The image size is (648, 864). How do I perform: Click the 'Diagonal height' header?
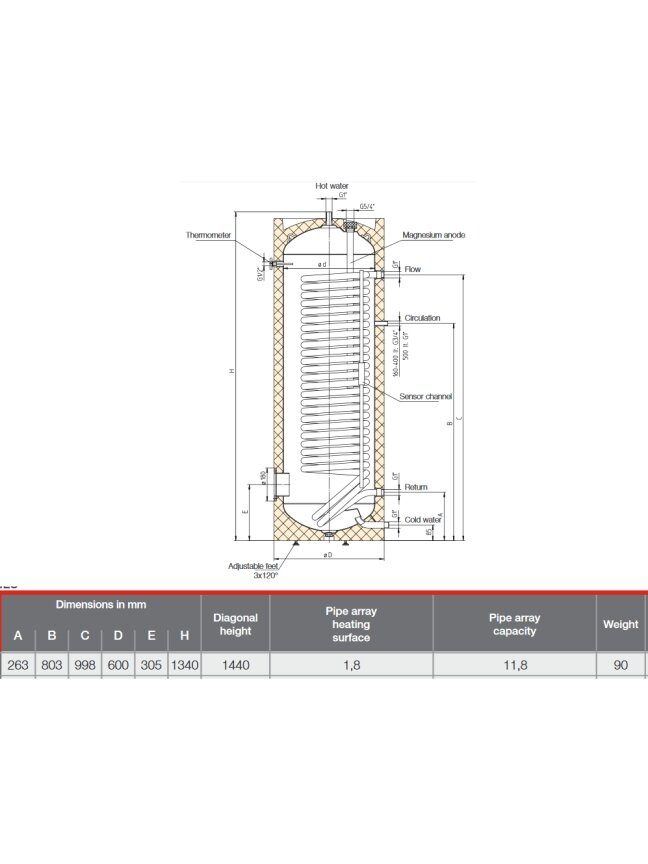[x=235, y=624]
